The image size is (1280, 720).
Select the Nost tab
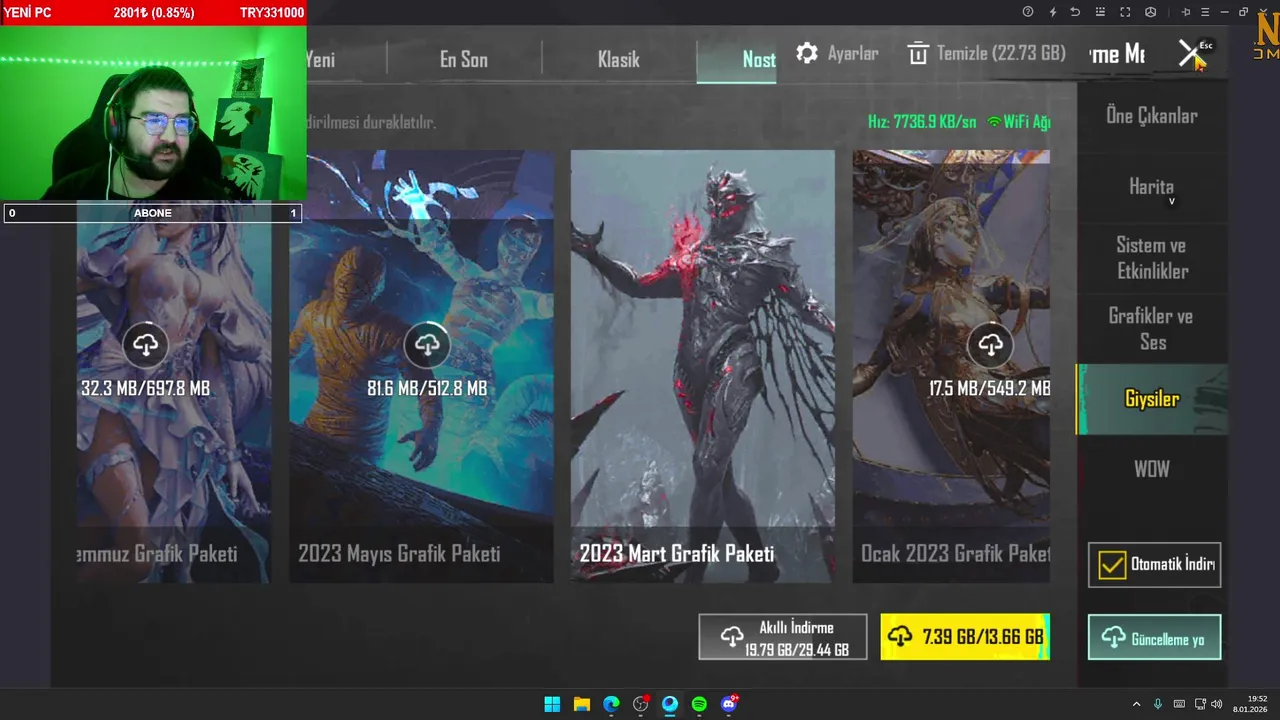point(737,60)
